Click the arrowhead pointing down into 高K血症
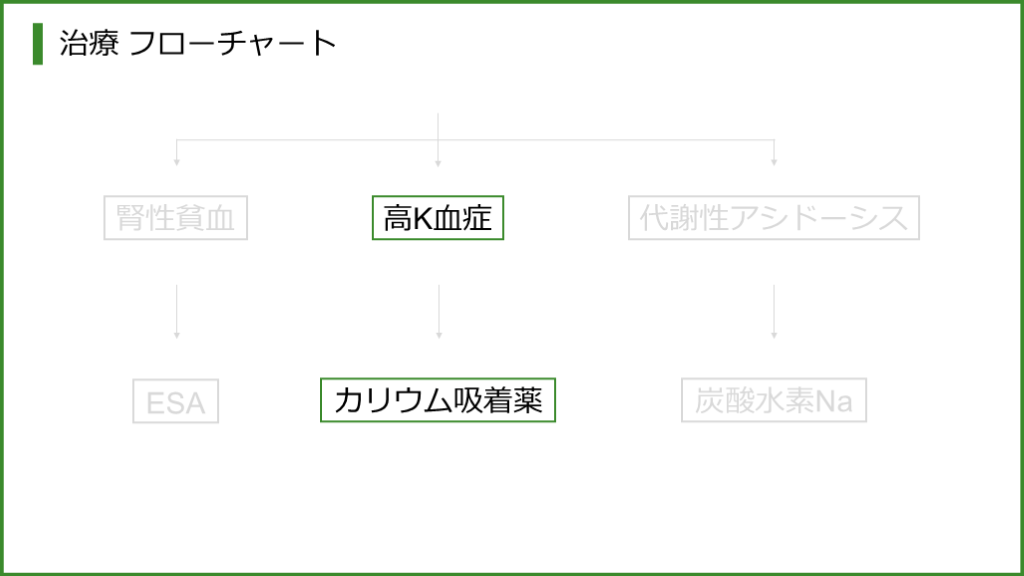 [x=438, y=160]
